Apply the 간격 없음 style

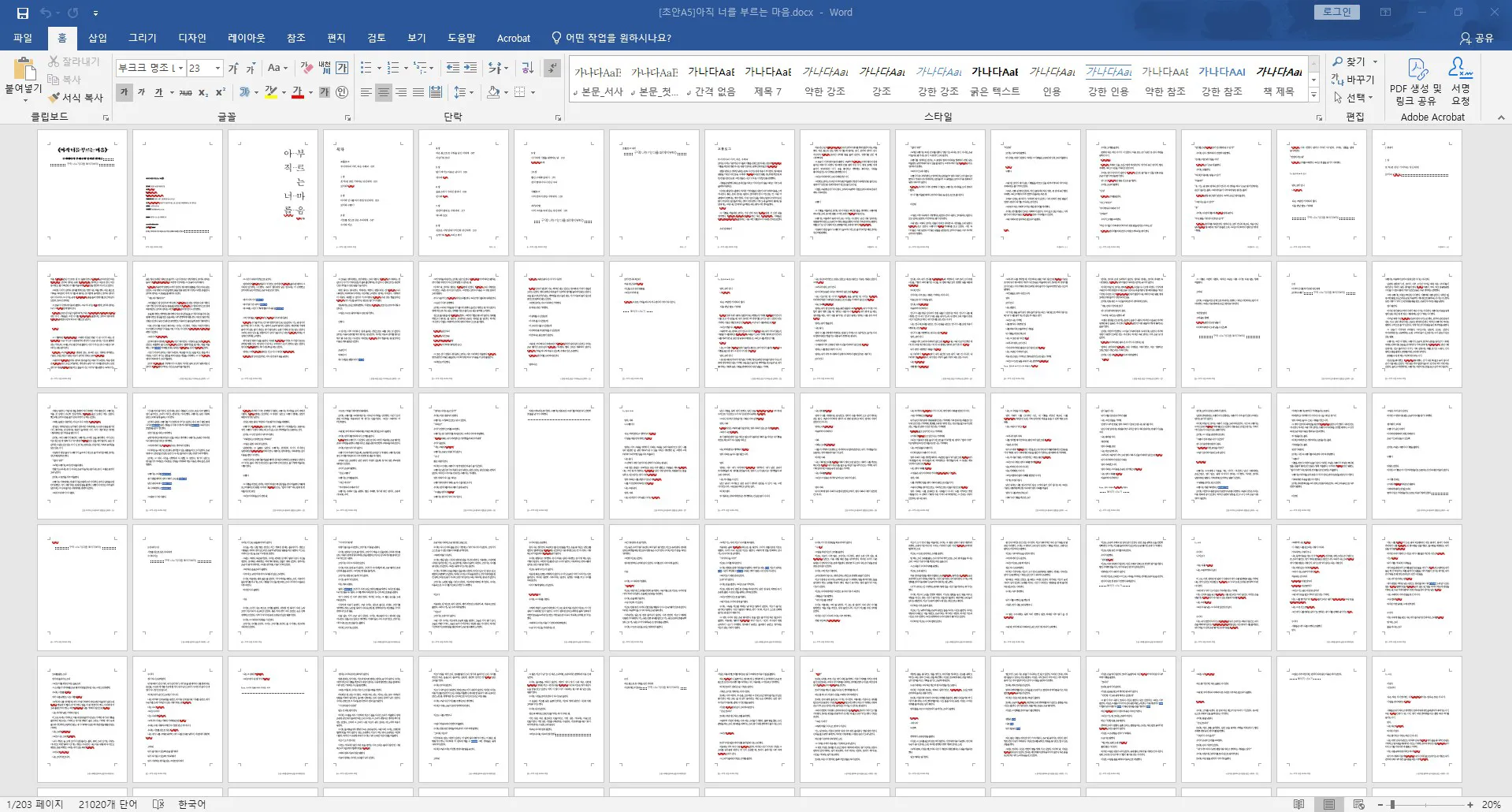click(x=711, y=80)
